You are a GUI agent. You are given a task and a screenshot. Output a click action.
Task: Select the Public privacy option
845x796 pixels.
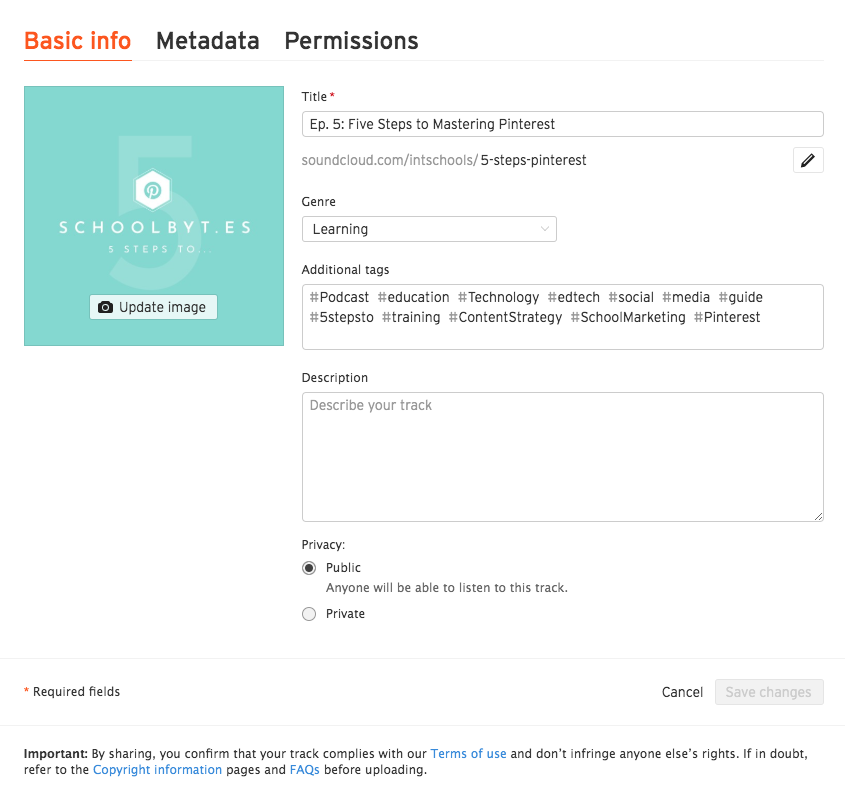[x=309, y=568]
